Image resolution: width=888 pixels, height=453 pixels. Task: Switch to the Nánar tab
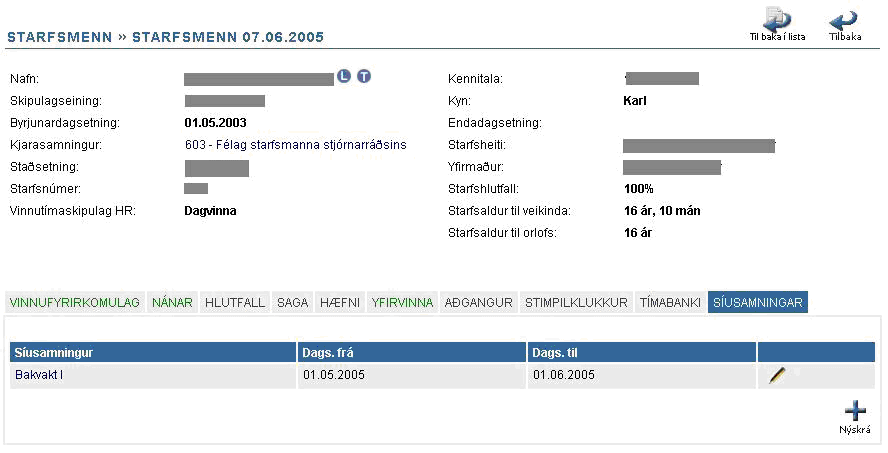[x=173, y=302]
